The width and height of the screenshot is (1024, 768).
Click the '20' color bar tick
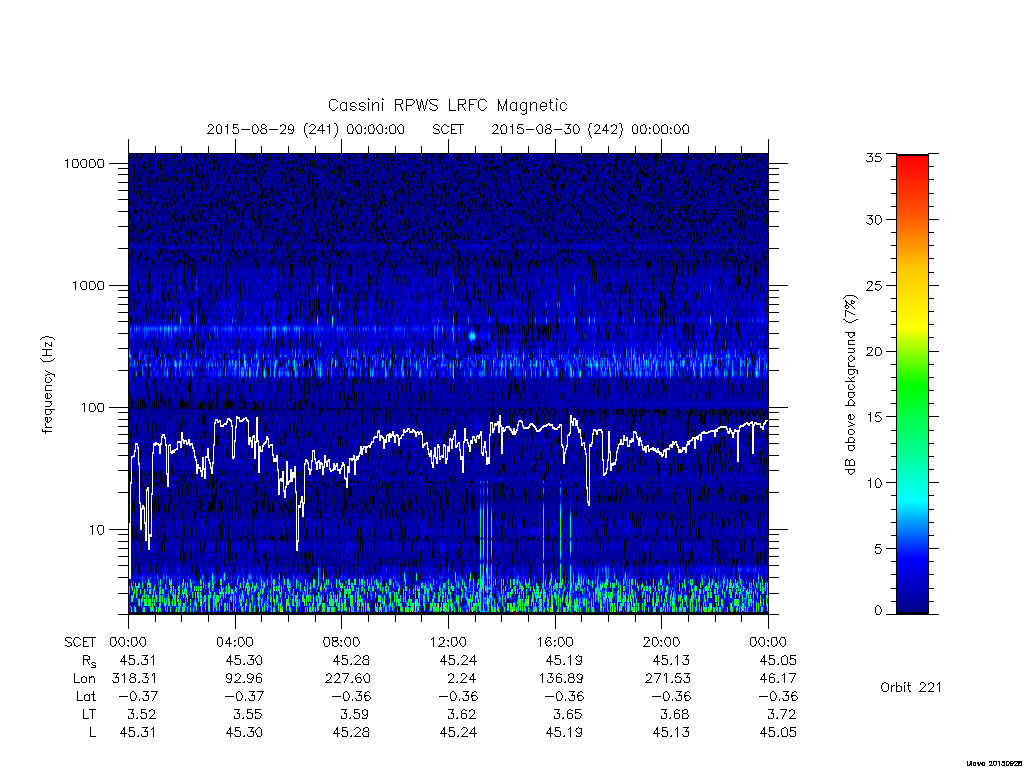tap(874, 351)
